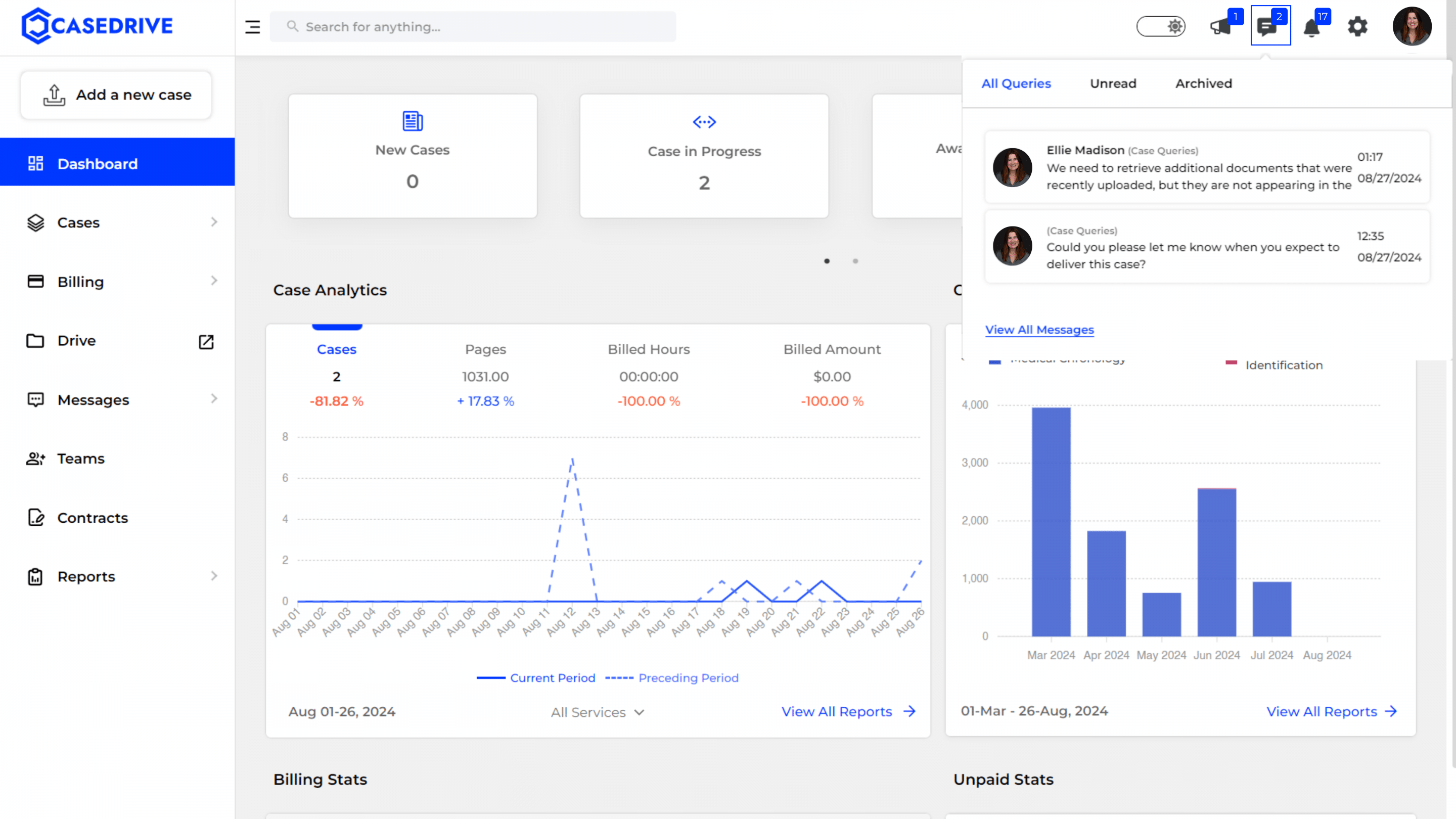1456x819 pixels.
Task: Toggle the hamburger sidebar menu icon
Action: tap(253, 27)
